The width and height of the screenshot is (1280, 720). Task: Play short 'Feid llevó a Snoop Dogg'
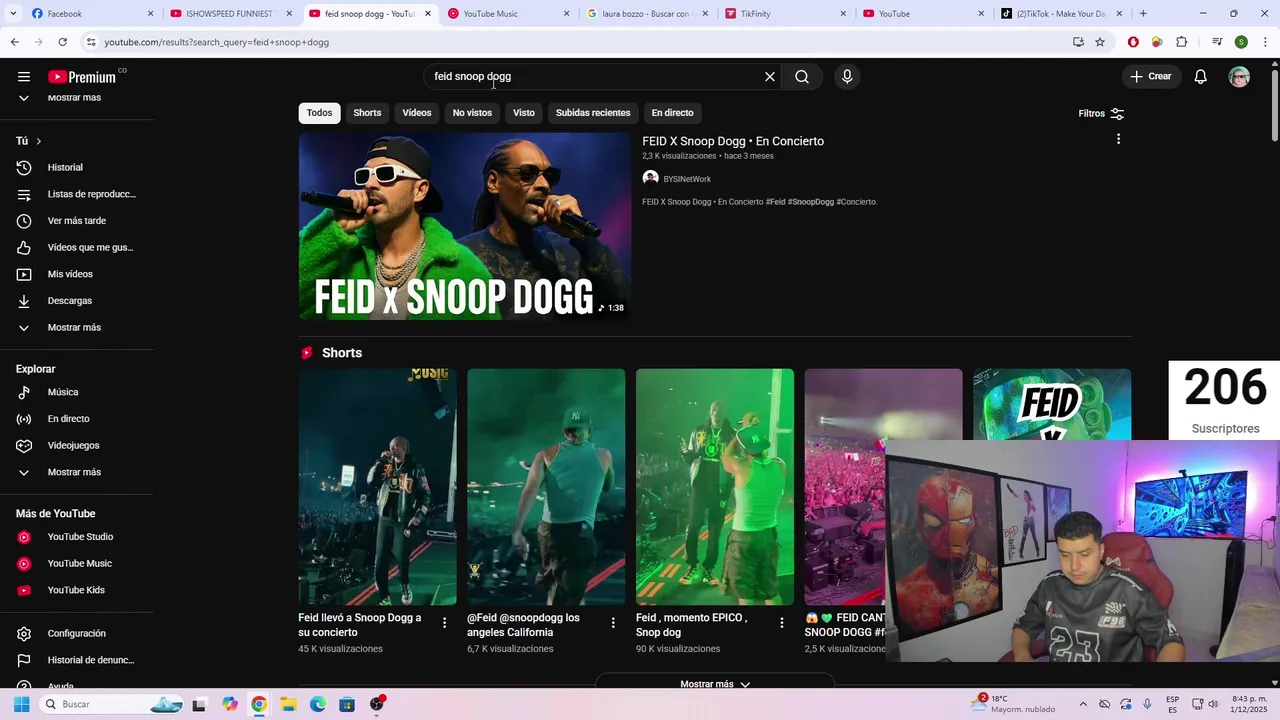[377, 487]
